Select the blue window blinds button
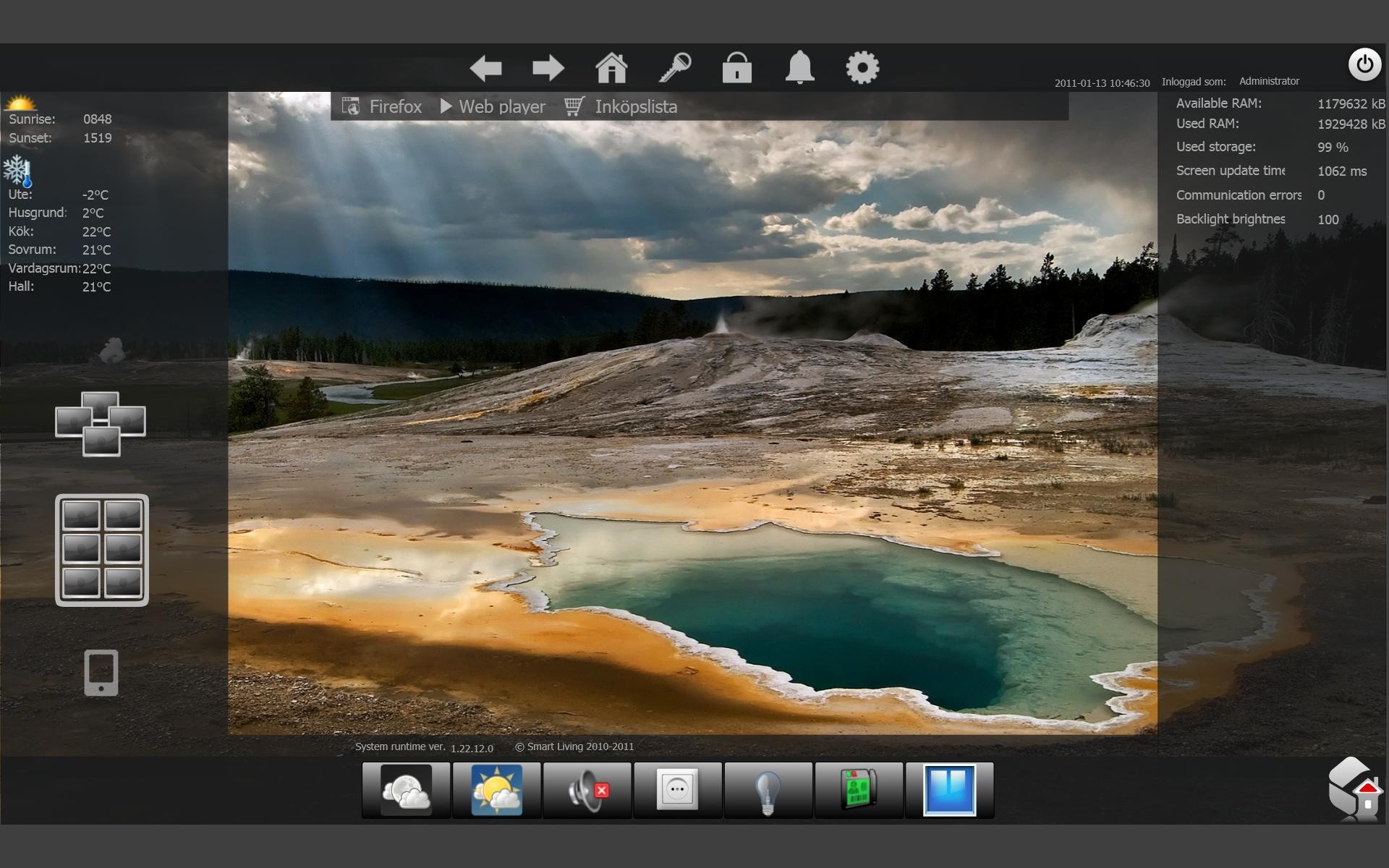Image resolution: width=1389 pixels, height=868 pixels. coord(949,790)
